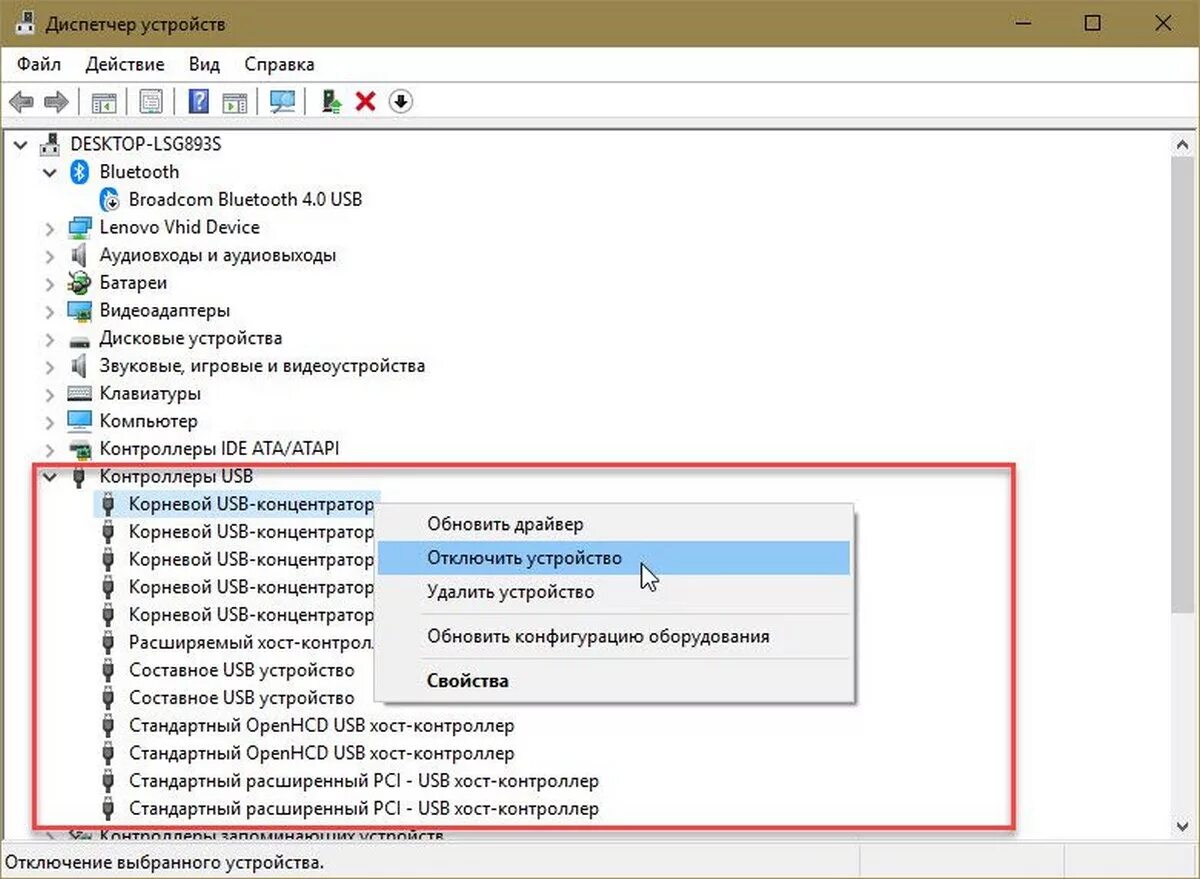
Task: Select Свойства in the context menu
Action: click(467, 680)
